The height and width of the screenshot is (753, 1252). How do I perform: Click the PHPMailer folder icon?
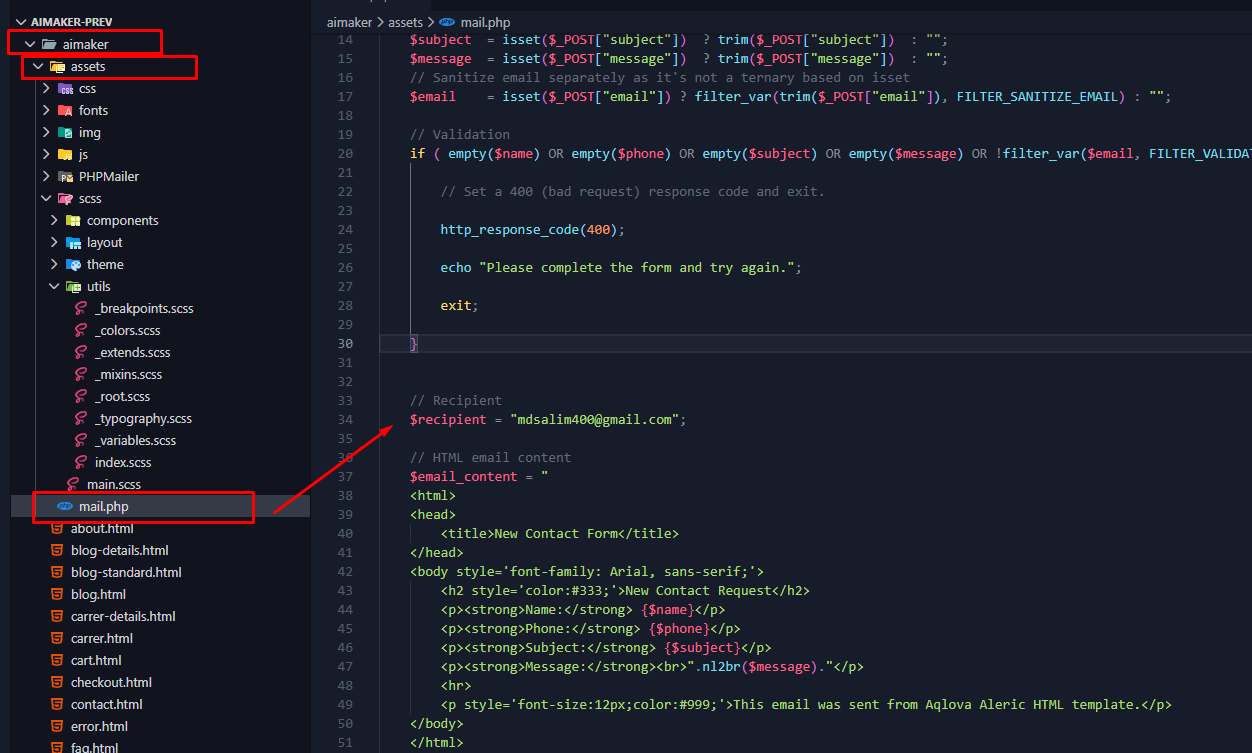click(65, 177)
